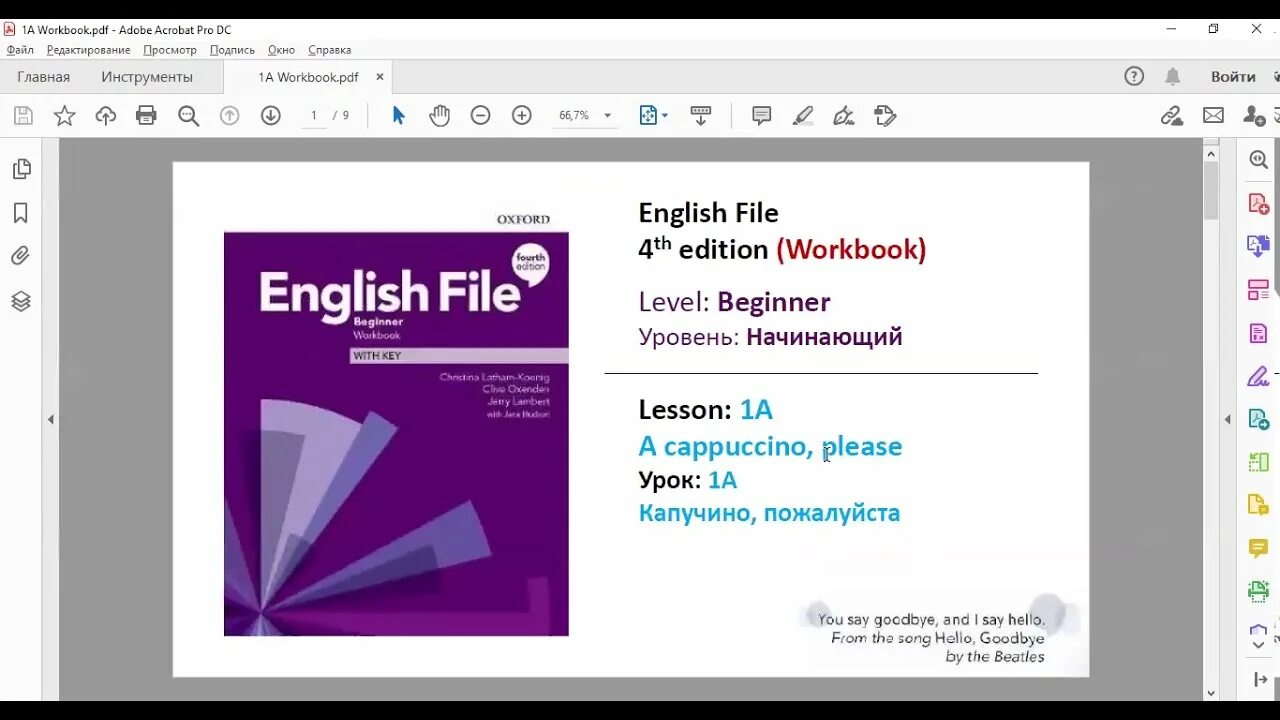Screen dimensions: 1280x720
Task: Click the English File book cover image
Action: 396,433
